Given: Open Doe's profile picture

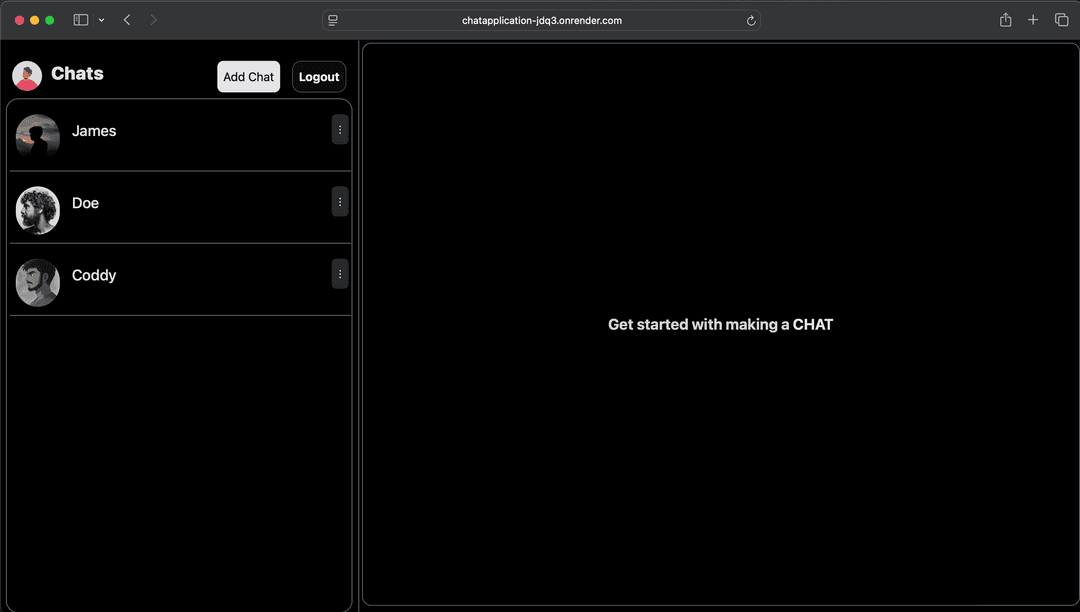Looking at the screenshot, I should point(38,210).
